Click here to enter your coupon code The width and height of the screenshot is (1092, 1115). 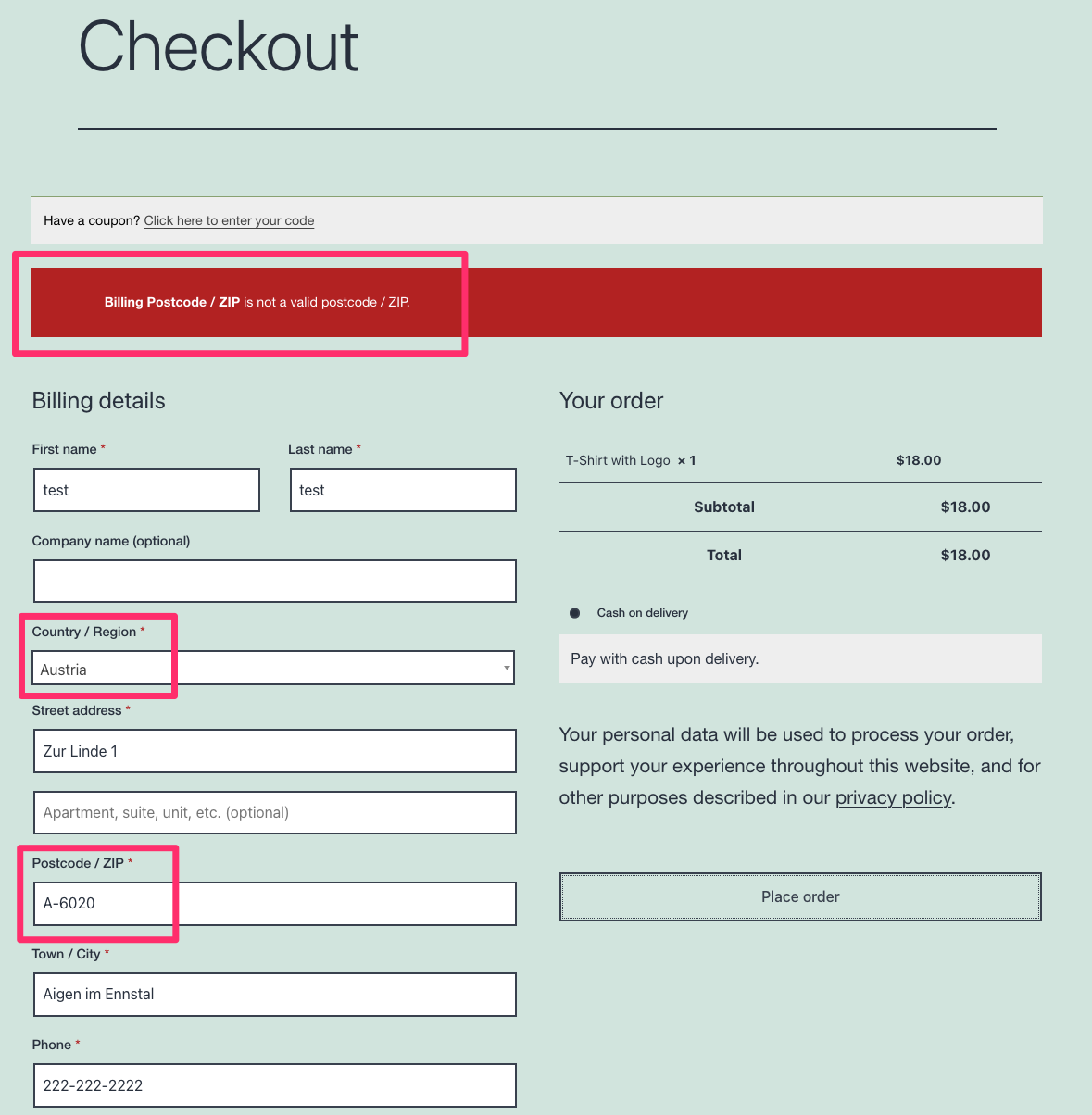click(x=228, y=220)
